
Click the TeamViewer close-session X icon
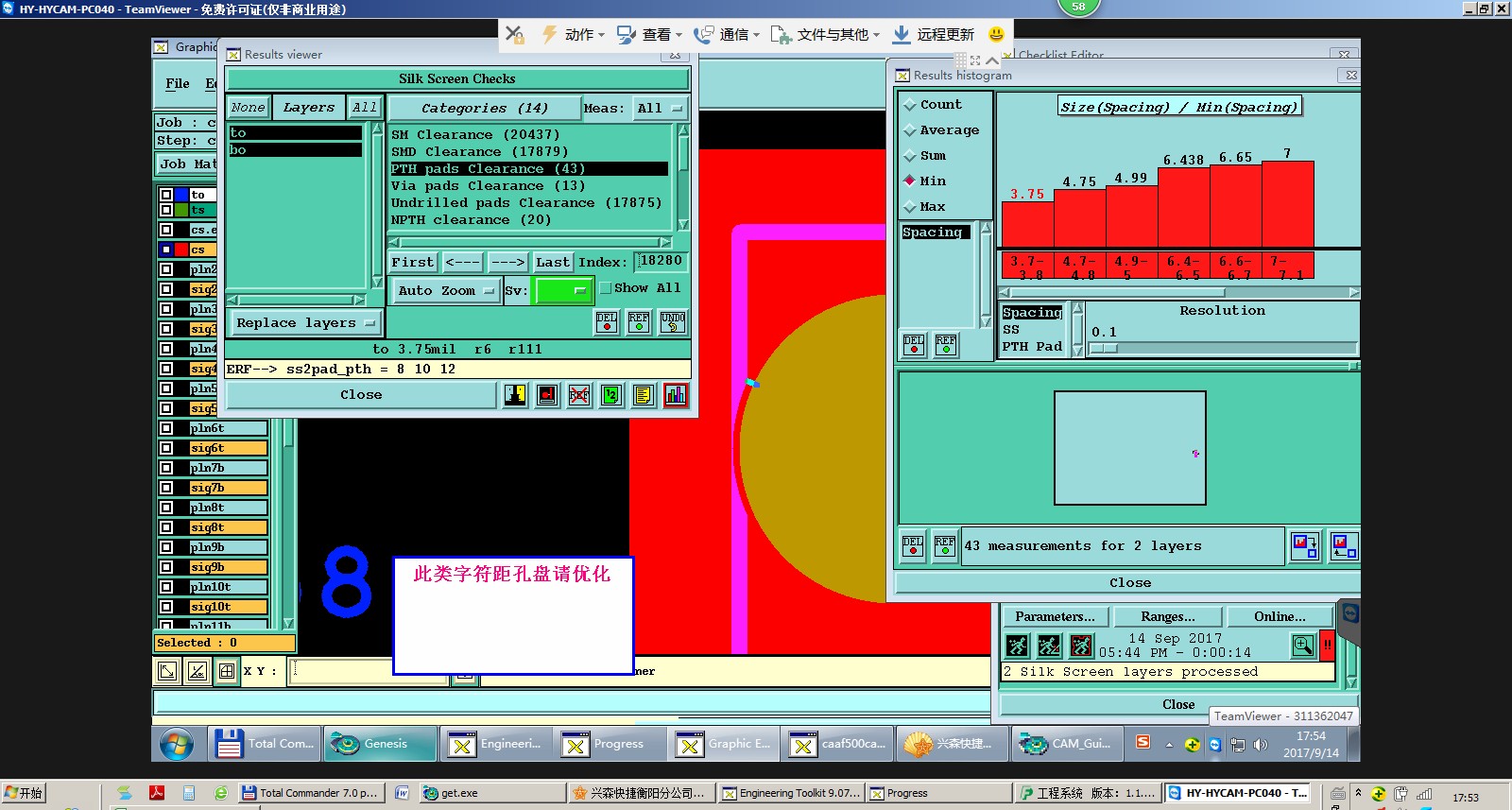coord(514,34)
